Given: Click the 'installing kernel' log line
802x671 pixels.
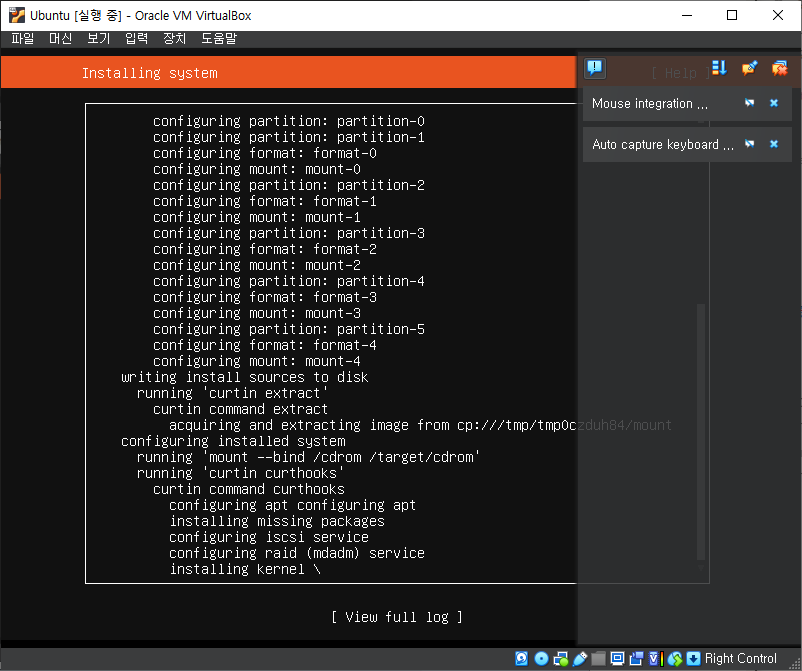Looking at the screenshot, I should (244, 569).
